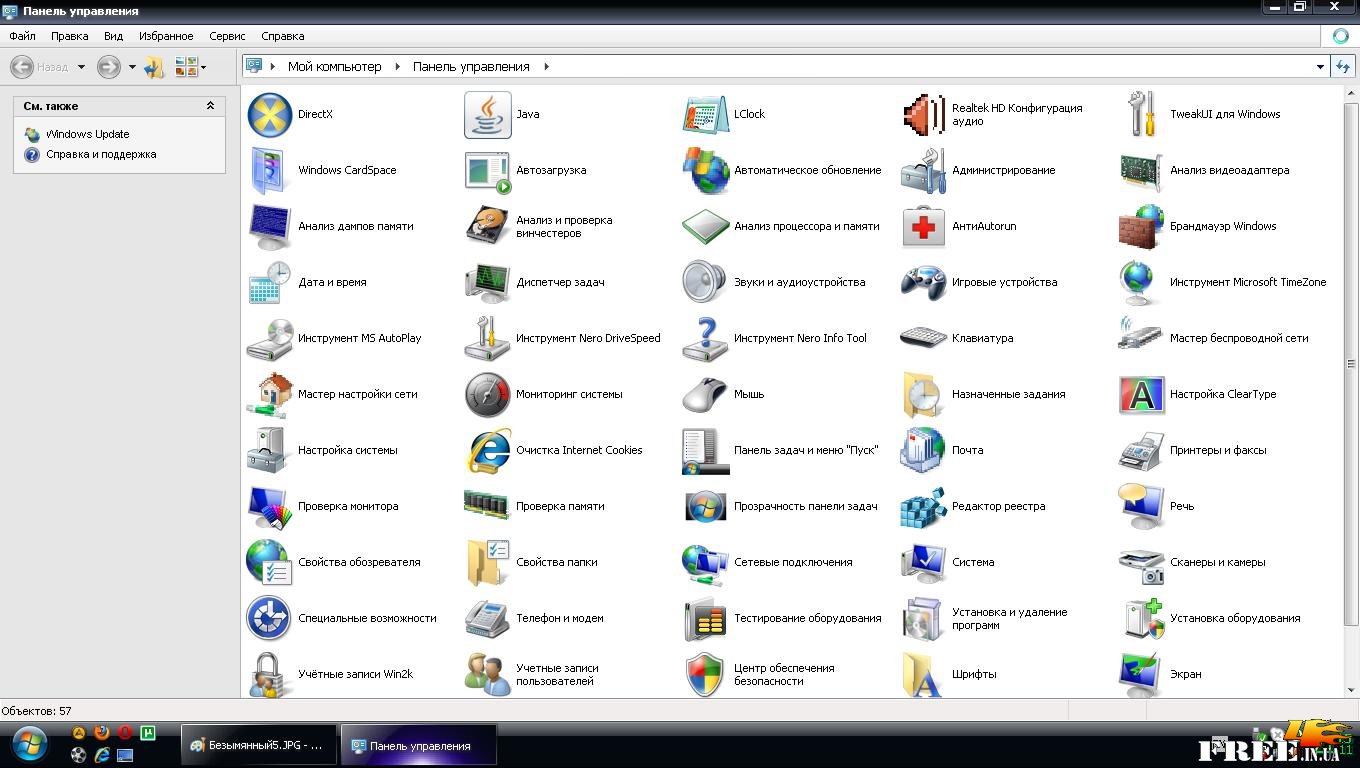Expand the address bar dropdown arrow
Viewport: 1360px width, 768px height.
[1320, 67]
